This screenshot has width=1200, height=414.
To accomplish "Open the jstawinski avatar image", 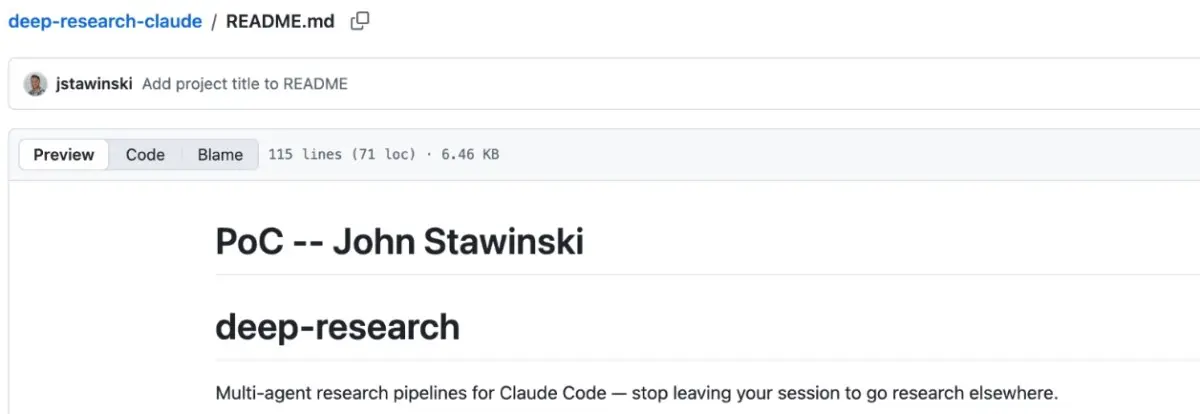I will [35, 84].
